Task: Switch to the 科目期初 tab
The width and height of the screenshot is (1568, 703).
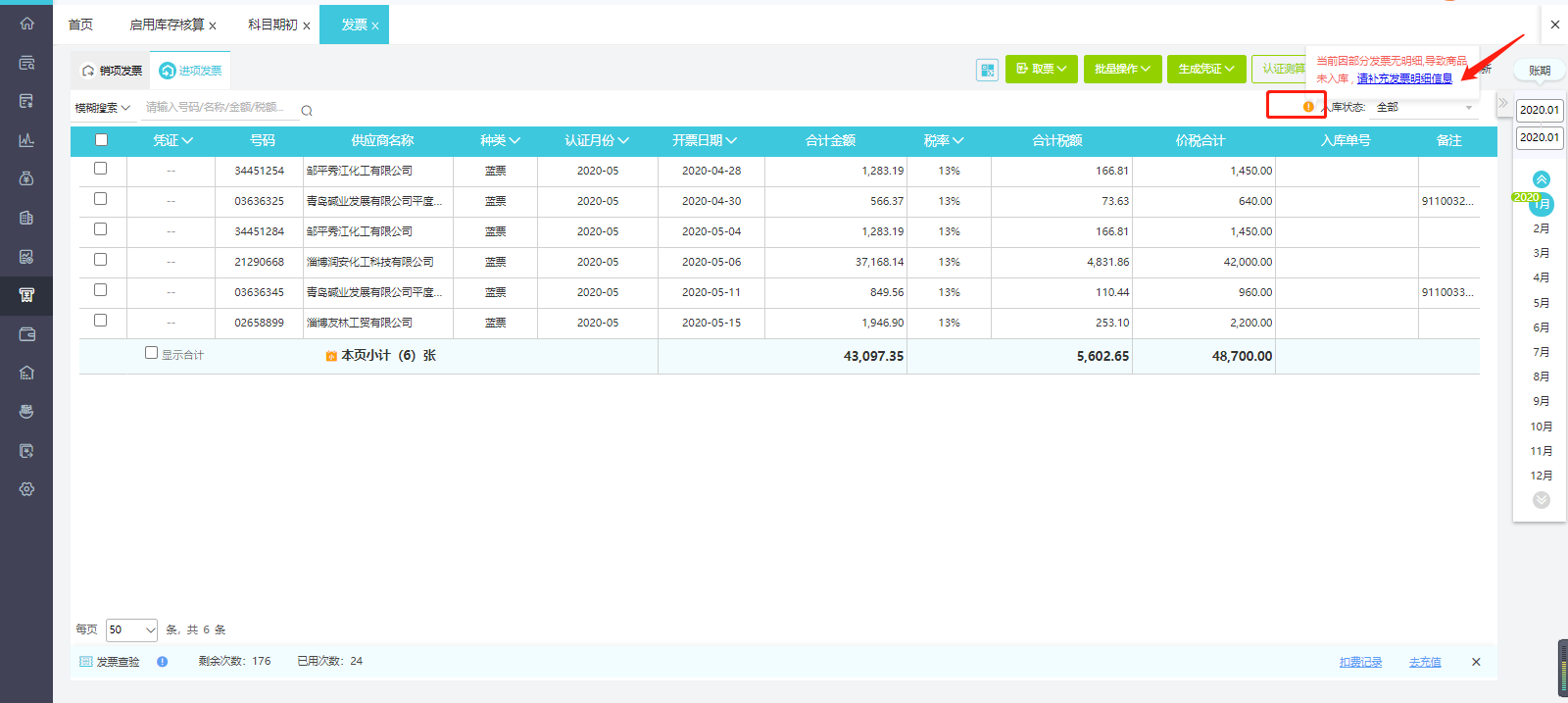Action: tap(272, 25)
